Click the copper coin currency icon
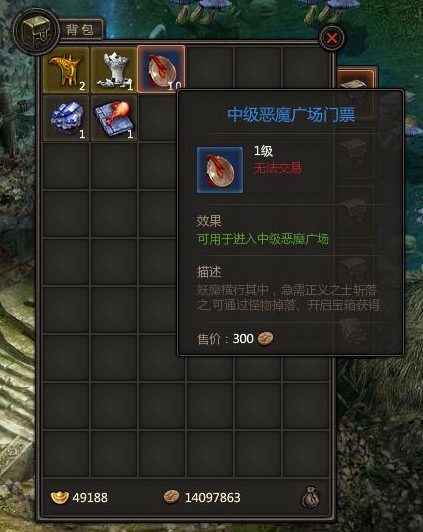 click(x=172, y=497)
